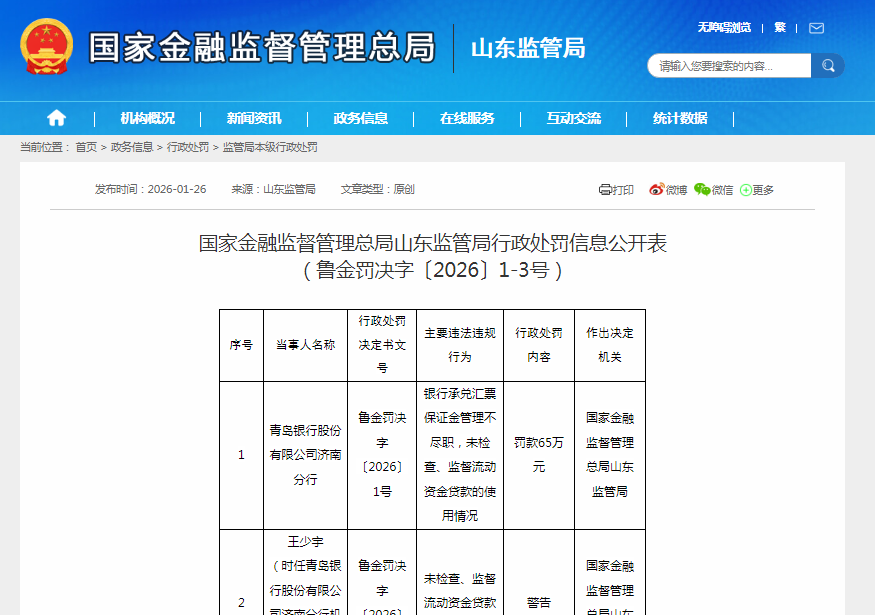The height and width of the screenshot is (615, 875).
Task: Click 无障碍浏览 link
Action: coord(724,27)
